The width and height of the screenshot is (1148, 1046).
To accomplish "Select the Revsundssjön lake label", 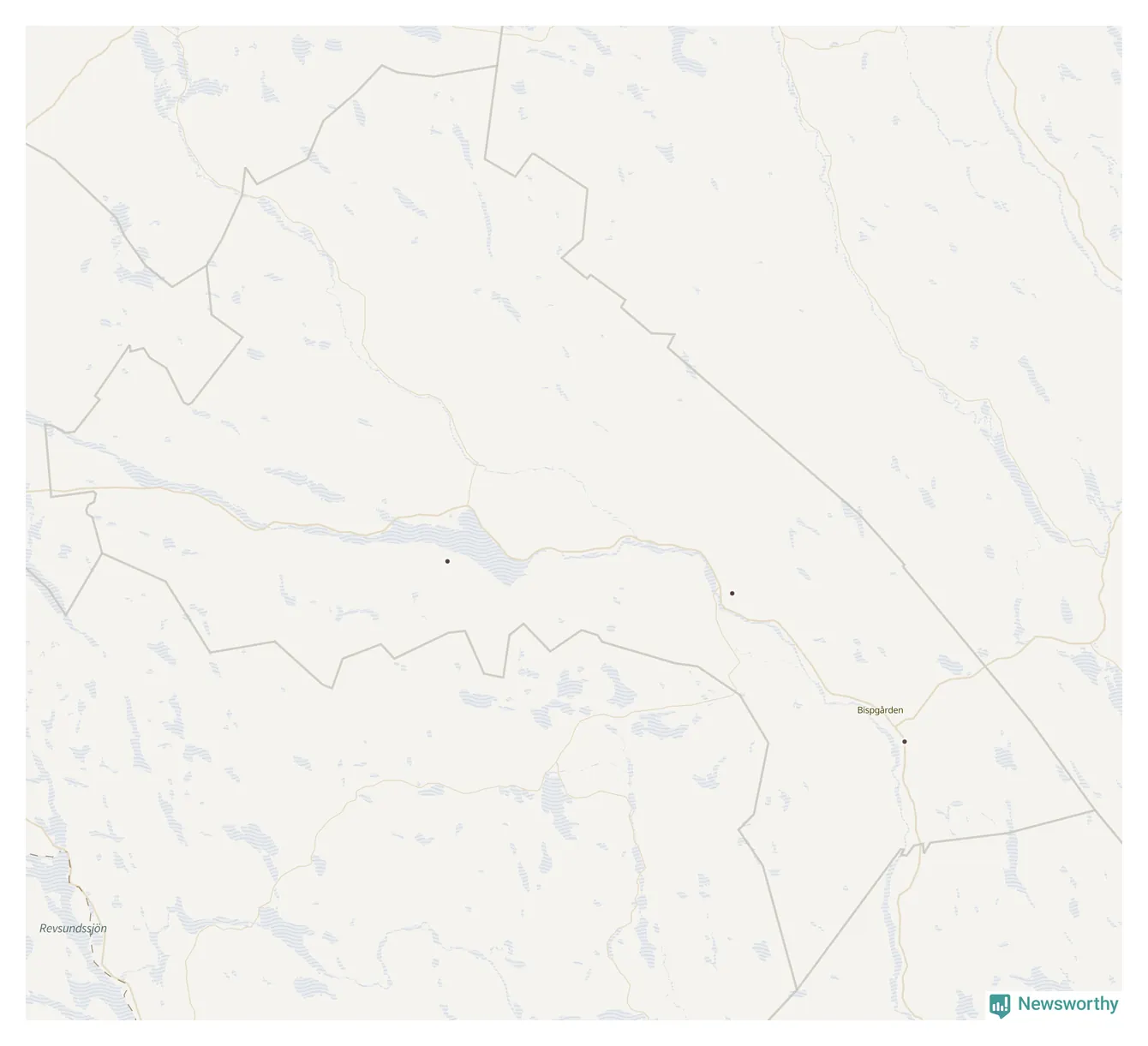I will [x=73, y=929].
